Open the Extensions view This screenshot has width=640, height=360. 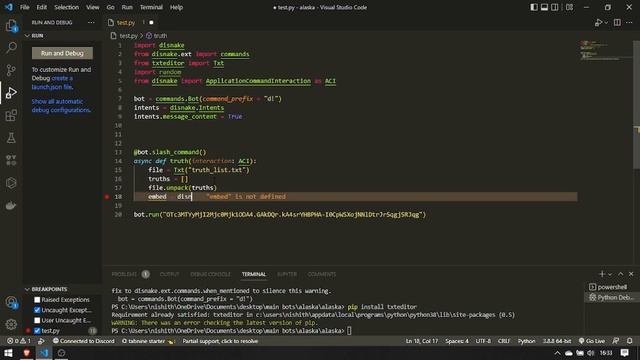pos(11,116)
